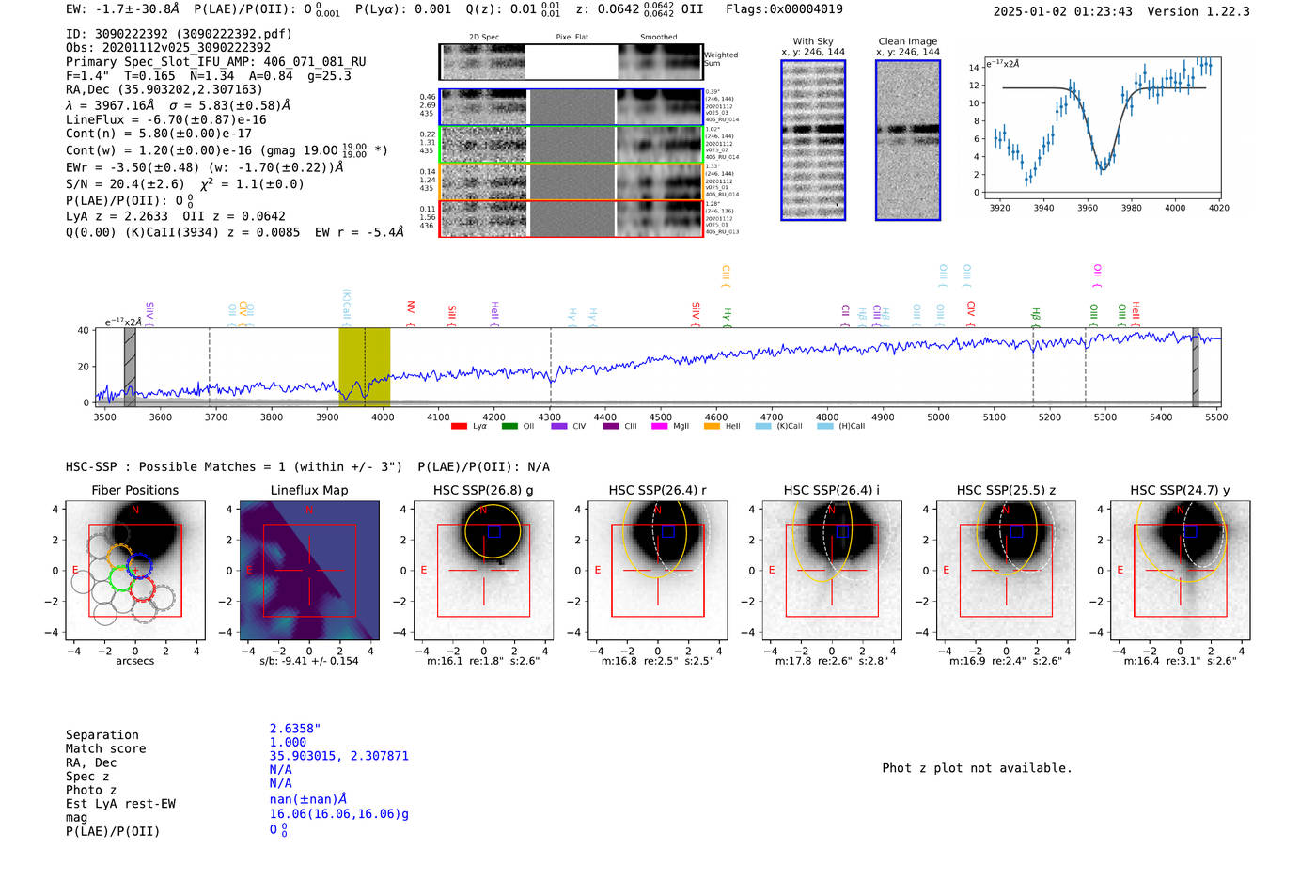Select the With Sky 2D image
Image resolution: width=1316 pixels, height=896 pixels.
coord(813,140)
